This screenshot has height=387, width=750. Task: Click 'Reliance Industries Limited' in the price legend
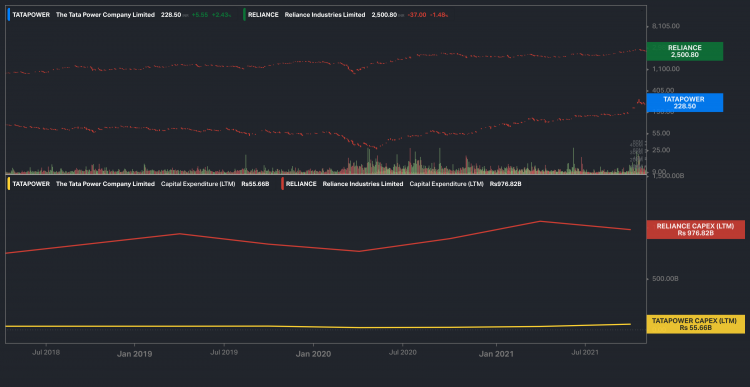tap(325, 15)
